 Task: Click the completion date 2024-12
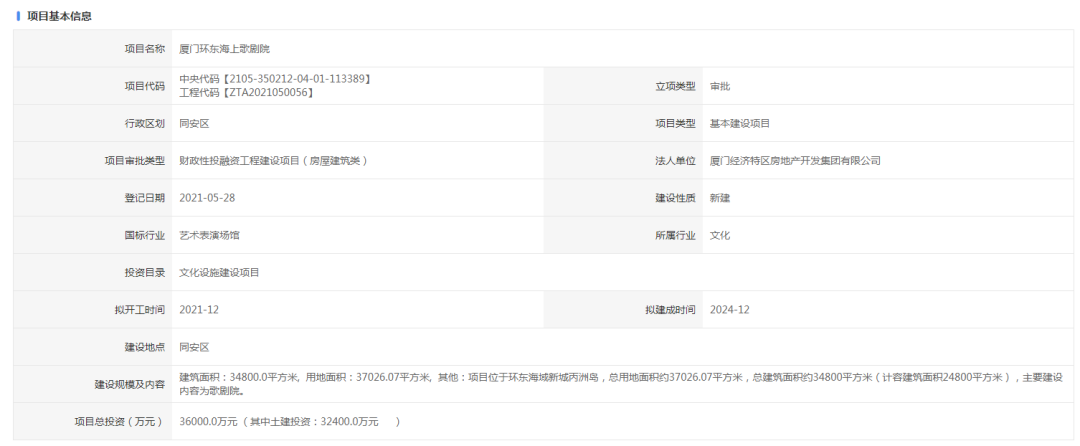point(729,310)
